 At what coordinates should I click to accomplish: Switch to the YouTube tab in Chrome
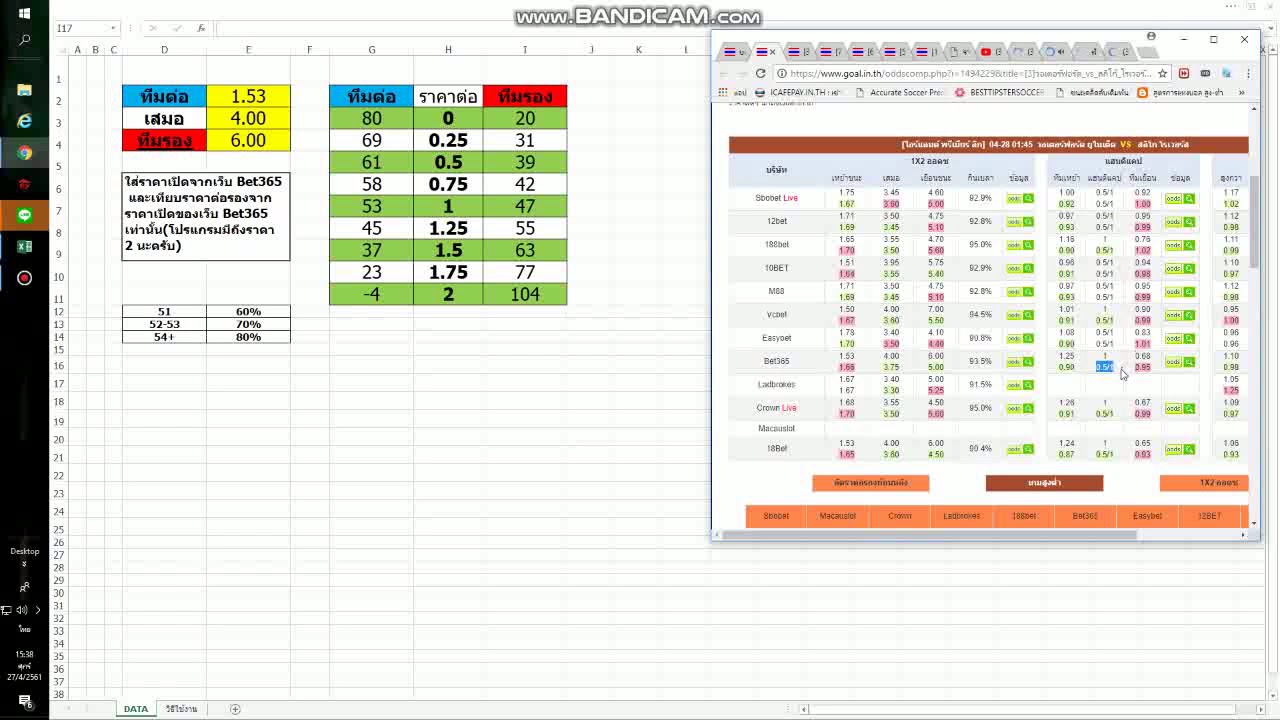pyautogui.click(x=991, y=52)
